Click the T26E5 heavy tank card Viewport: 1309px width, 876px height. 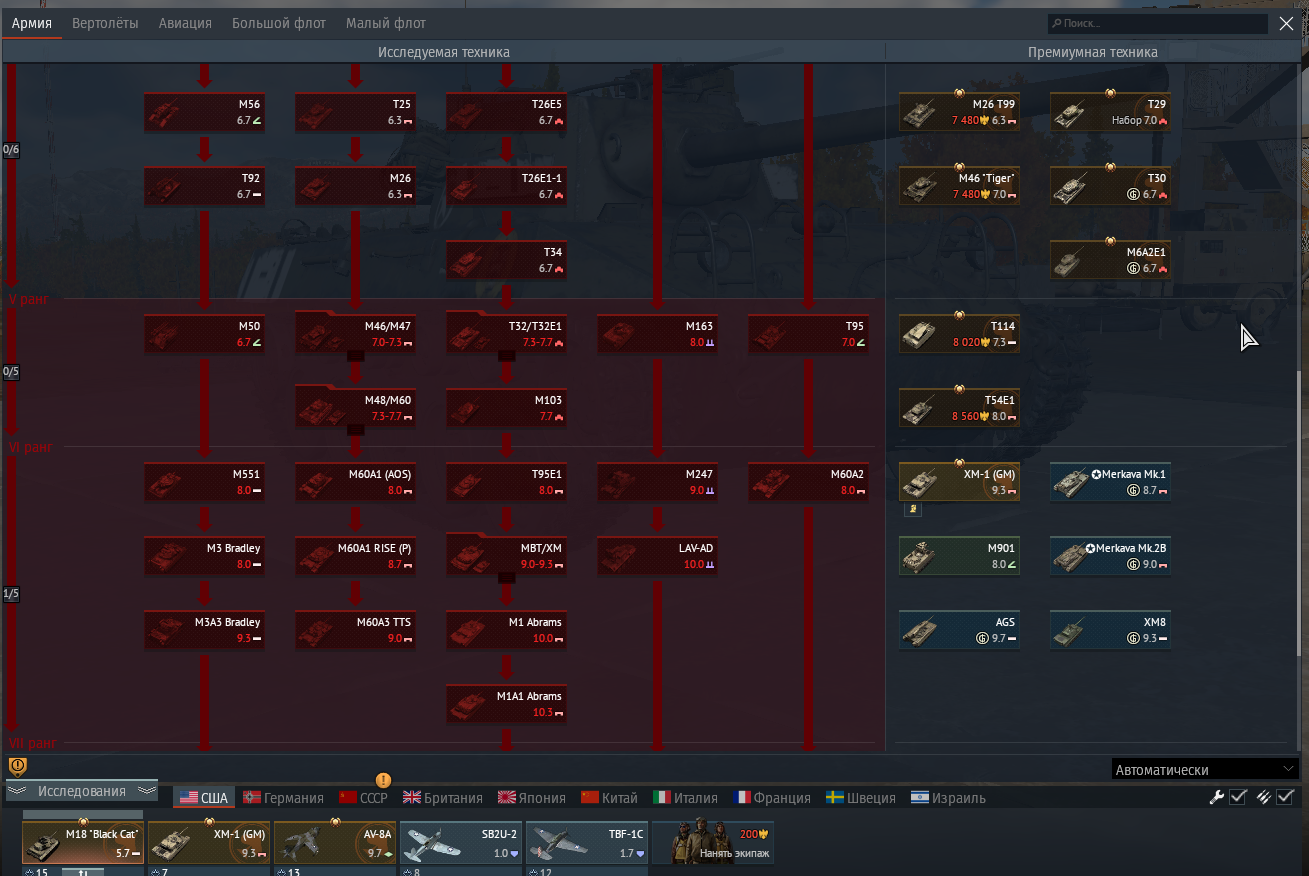[x=507, y=112]
